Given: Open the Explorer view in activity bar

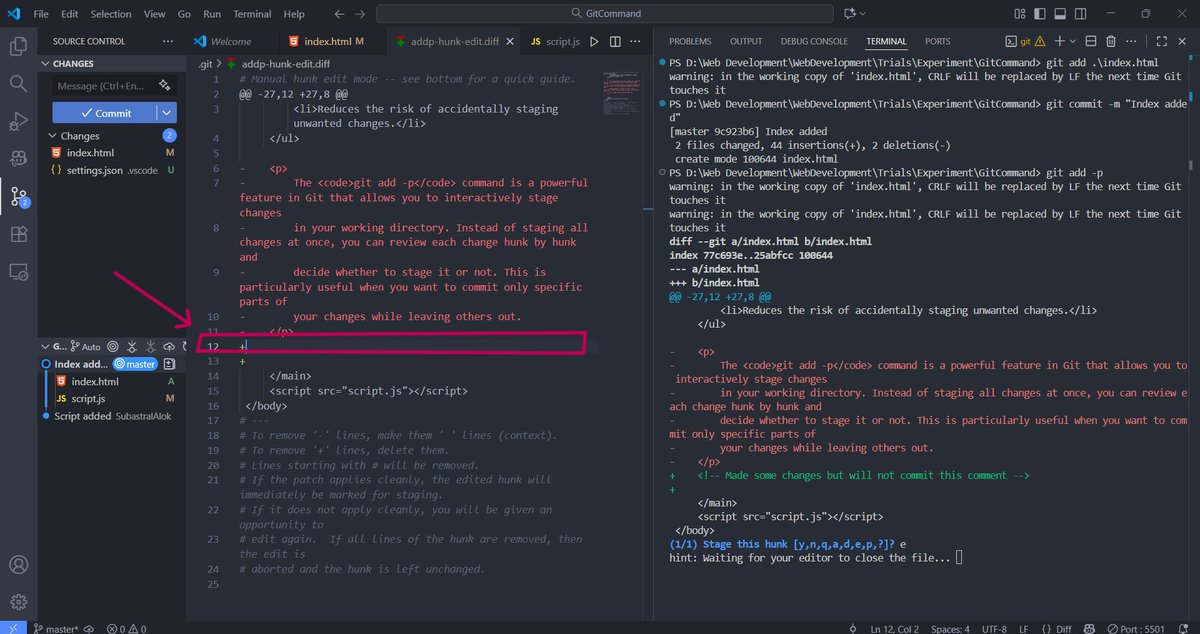Looking at the screenshot, I should [x=18, y=46].
